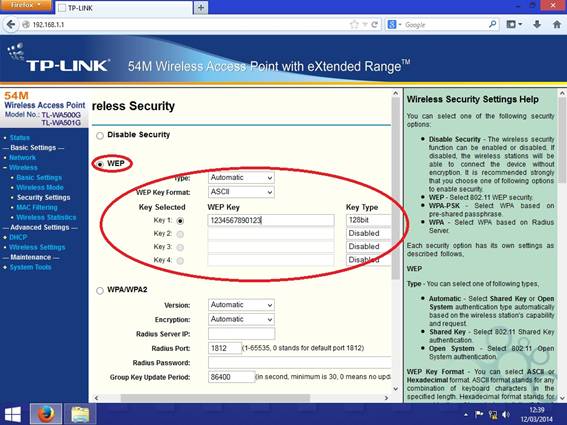Show hidden tray icons arrow

click(x=466, y=415)
